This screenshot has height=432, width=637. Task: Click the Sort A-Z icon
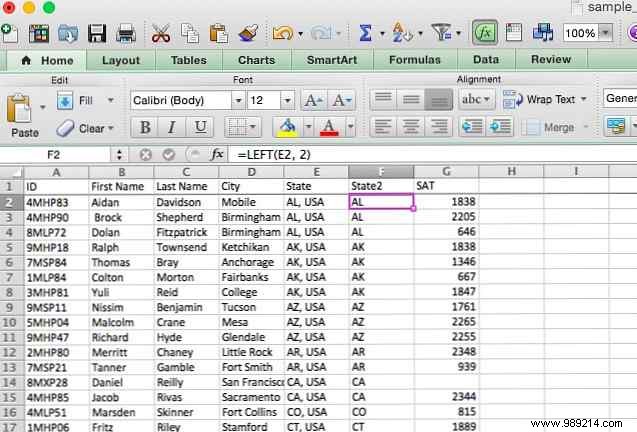pyautogui.click(x=401, y=33)
